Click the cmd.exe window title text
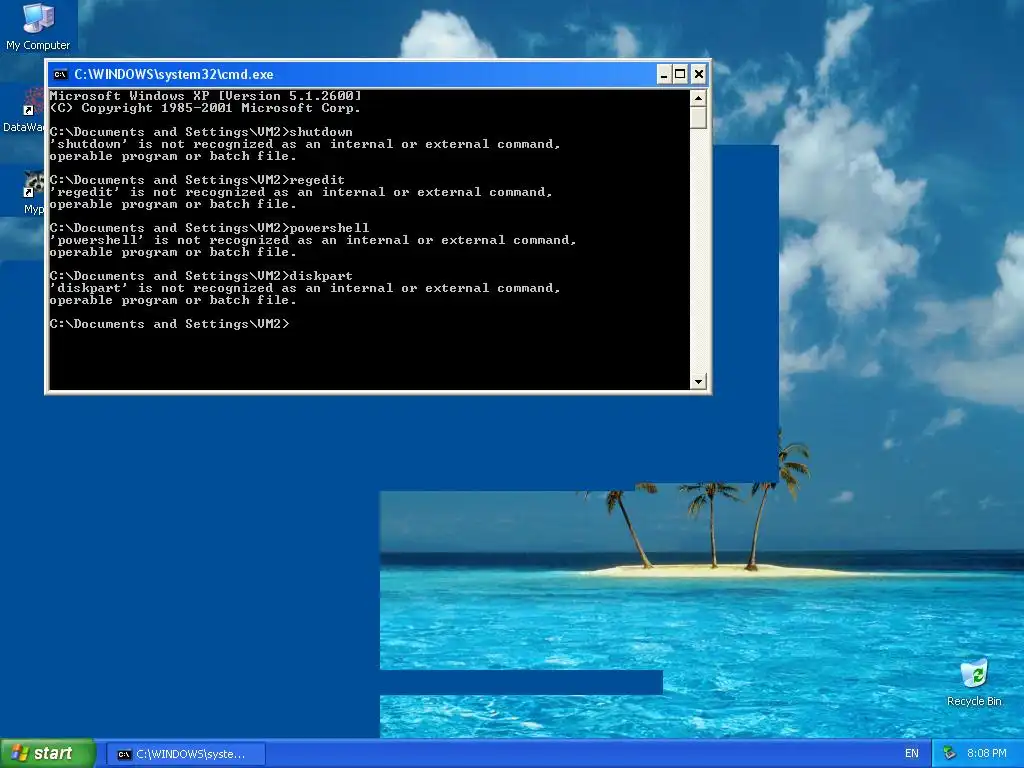1024x768 pixels. tap(174, 74)
